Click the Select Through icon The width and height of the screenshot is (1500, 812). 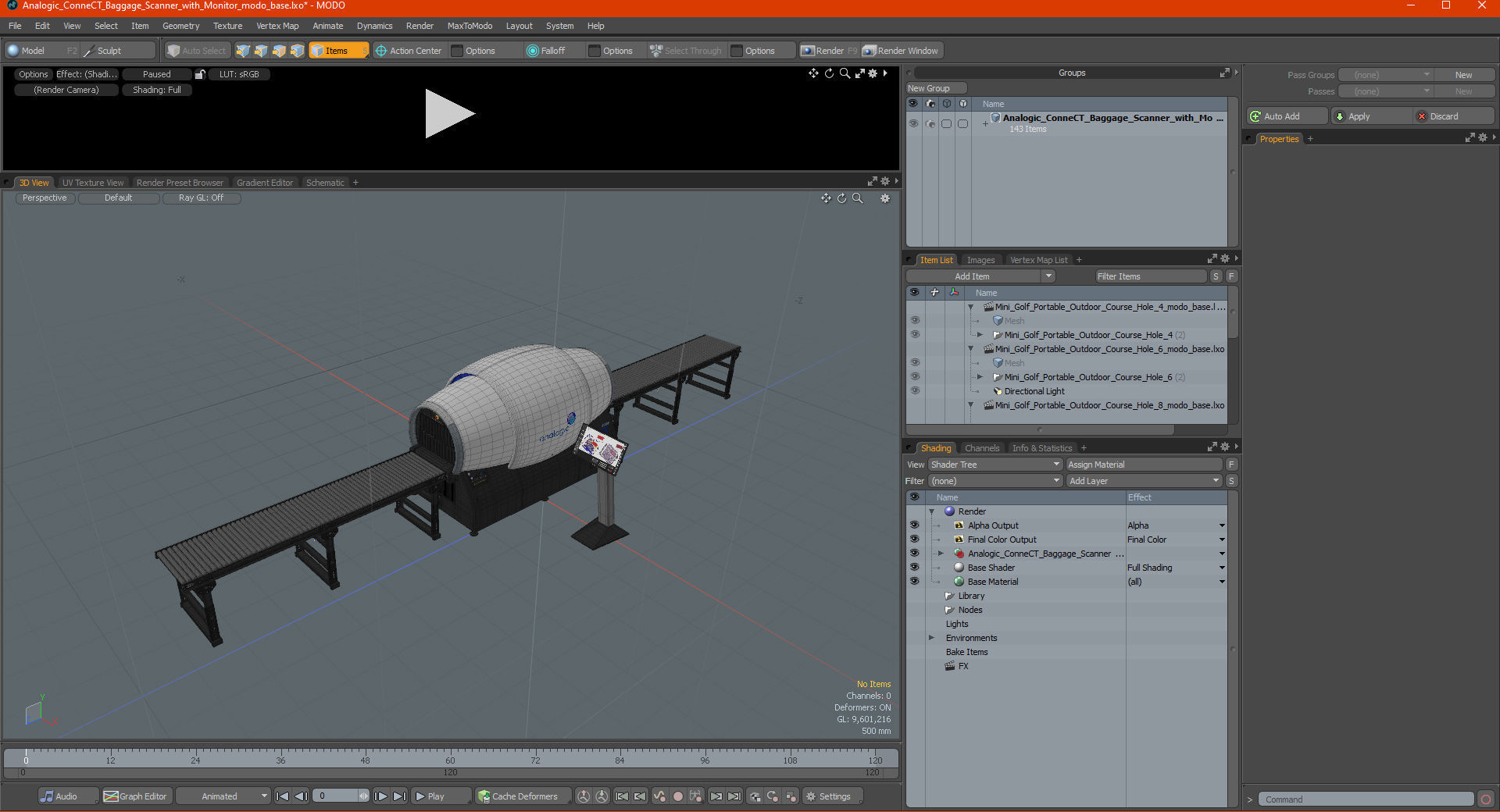pyautogui.click(x=656, y=51)
